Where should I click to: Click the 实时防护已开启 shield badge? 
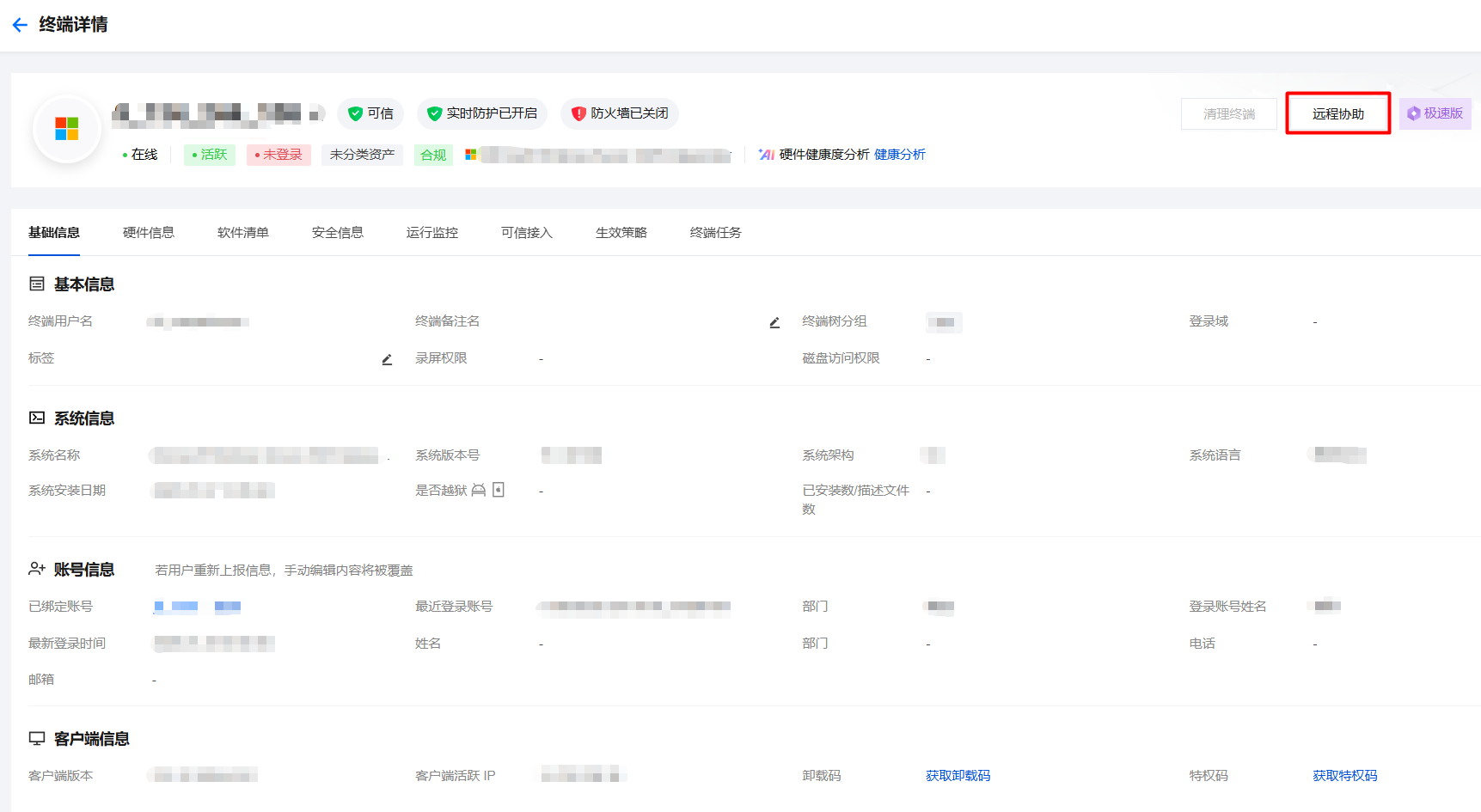point(482,113)
